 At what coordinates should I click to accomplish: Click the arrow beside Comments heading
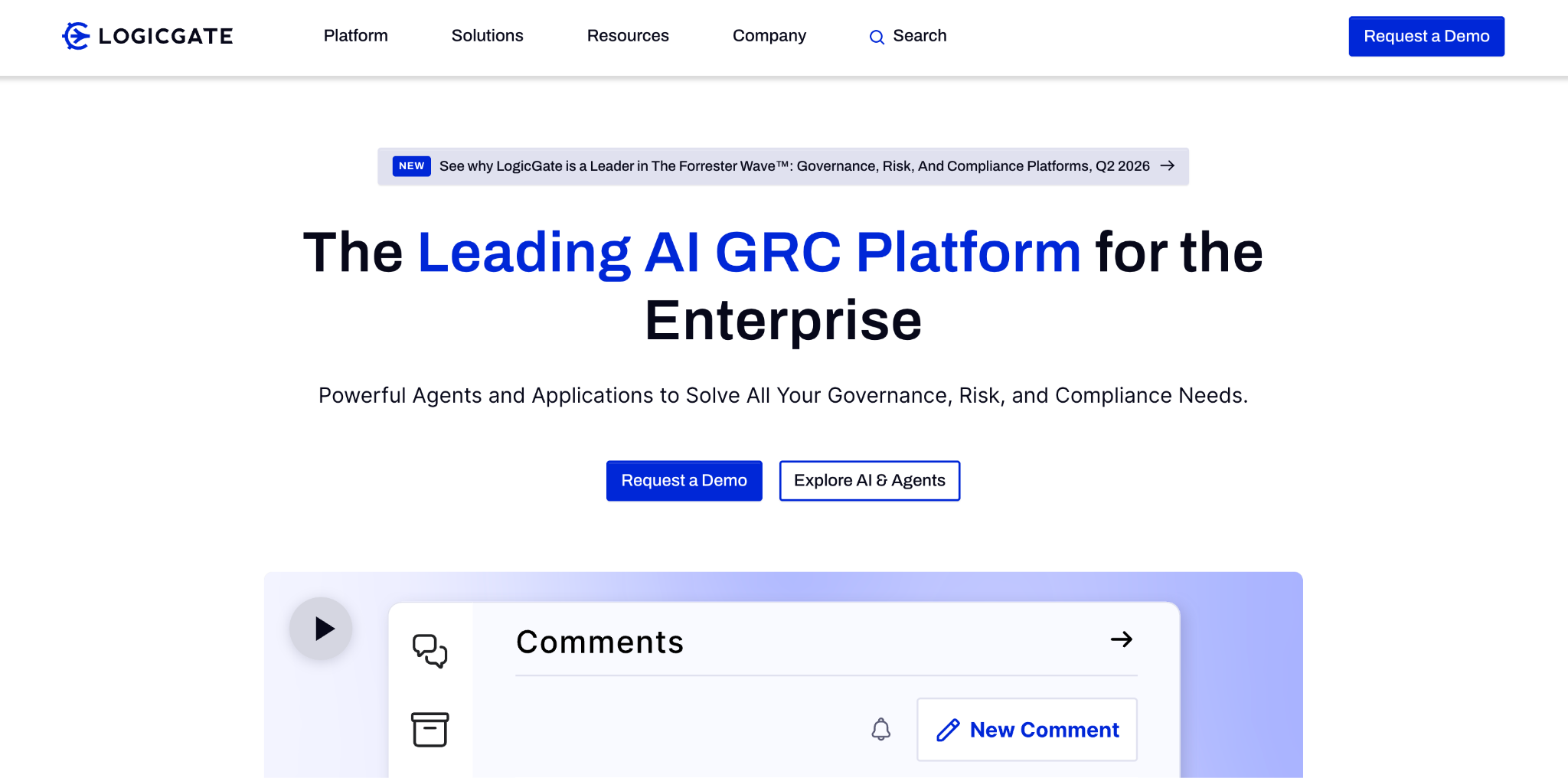(x=1121, y=639)
